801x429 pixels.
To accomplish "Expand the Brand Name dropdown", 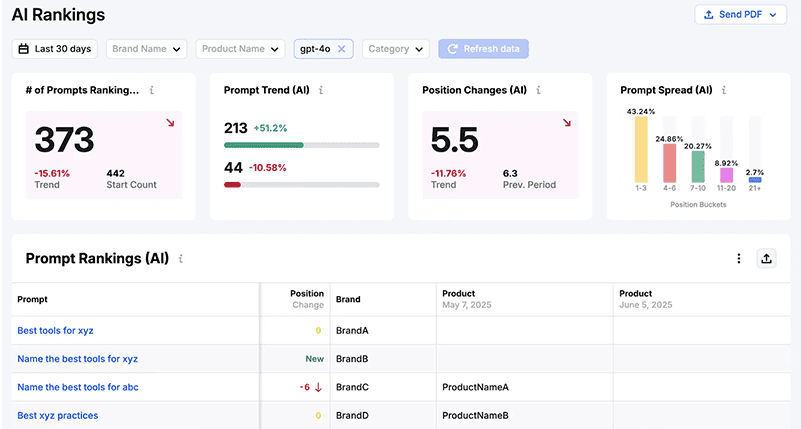I will (147, 49).
